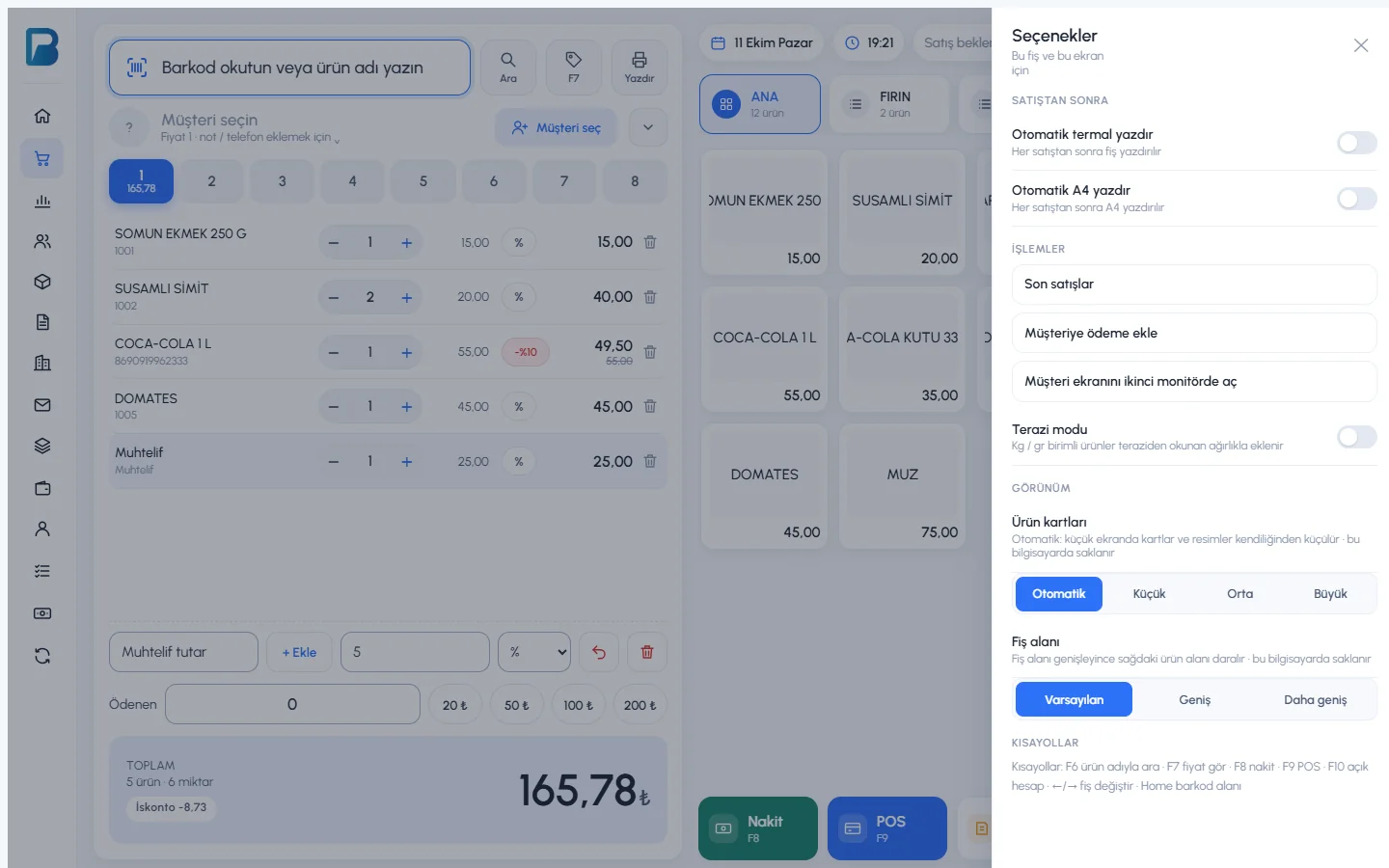Click the F7 price tag button
Screen dimensions: 1389x868
574,68
